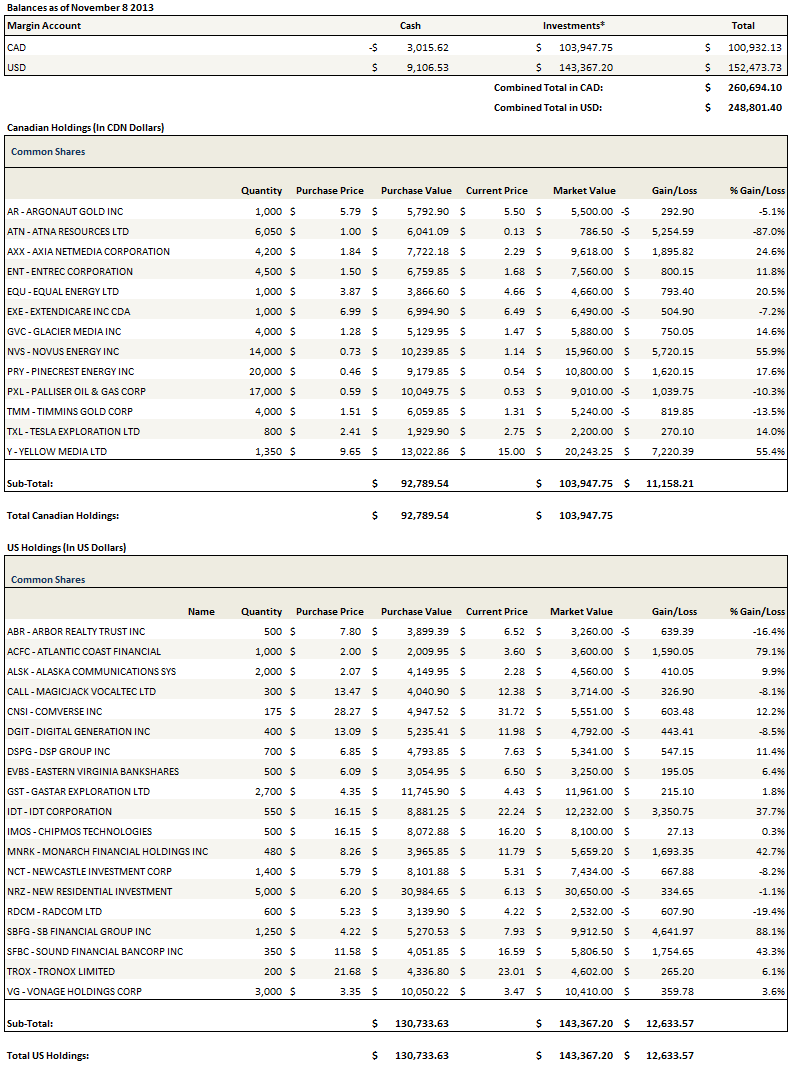Select the Margin Account header cell
The width and height of the screenshot is (800, 1069).
(x=44, y=25)
